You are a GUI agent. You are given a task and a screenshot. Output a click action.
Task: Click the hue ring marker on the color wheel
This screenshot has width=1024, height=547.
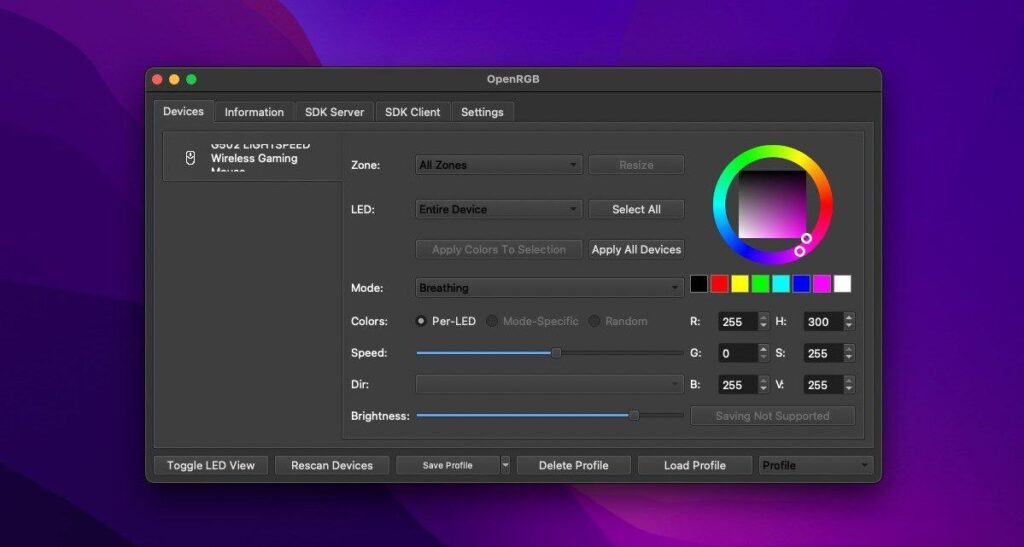(x=799, y=251)
